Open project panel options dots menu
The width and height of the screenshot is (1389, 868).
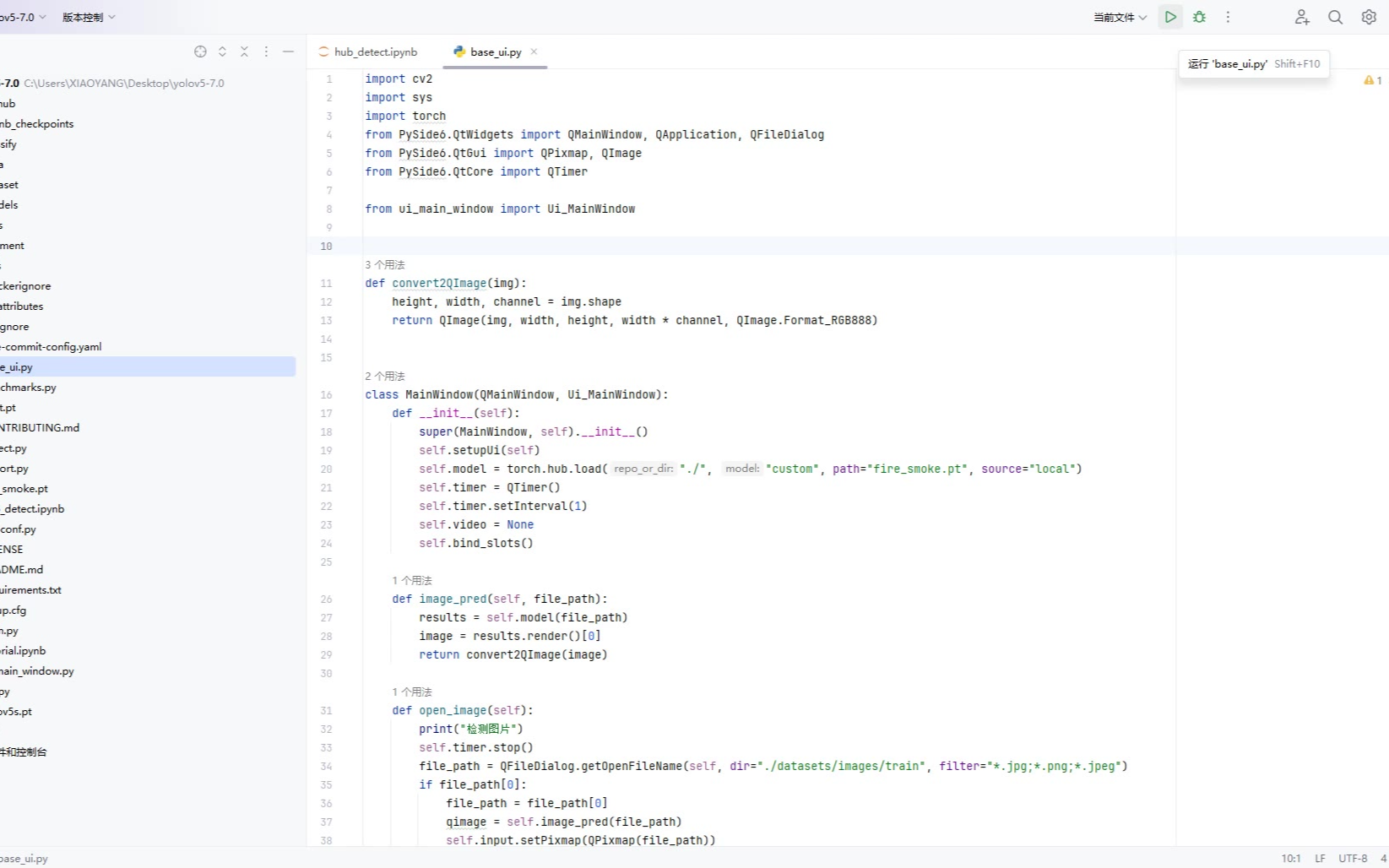(x=266, y=52)
